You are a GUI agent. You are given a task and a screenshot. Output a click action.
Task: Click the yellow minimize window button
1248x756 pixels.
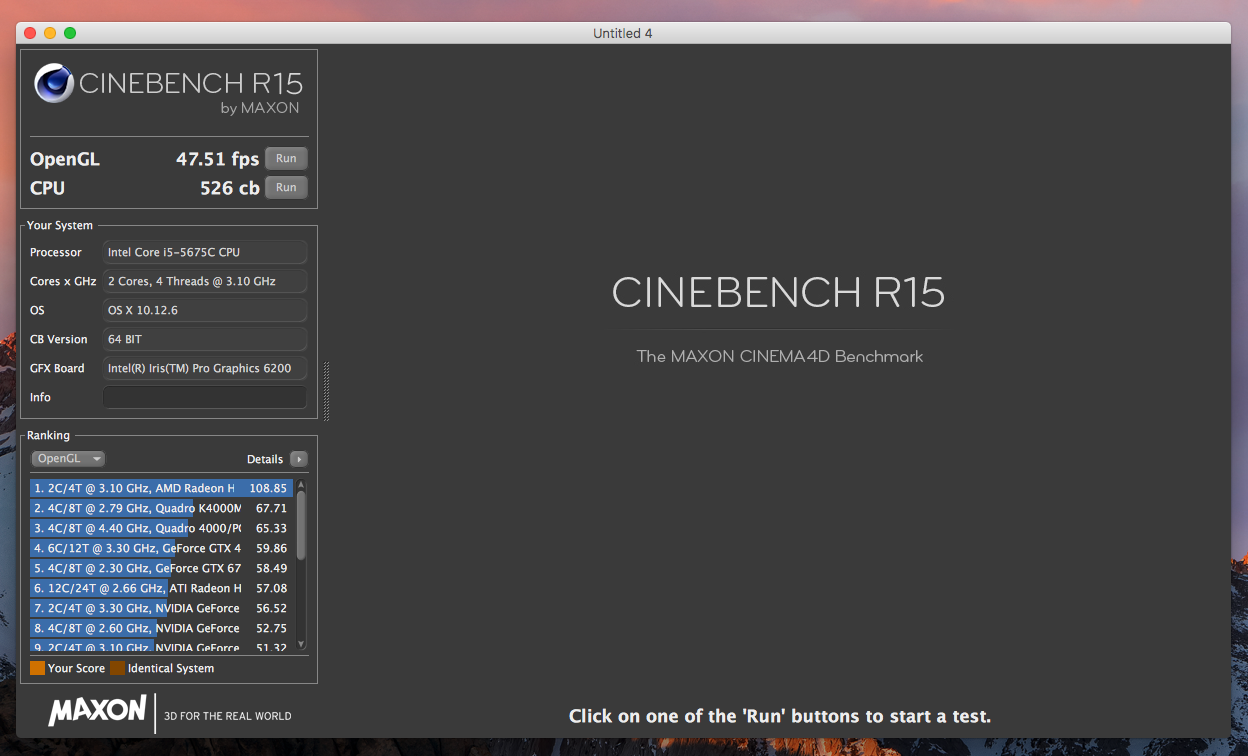coord(50,33)
